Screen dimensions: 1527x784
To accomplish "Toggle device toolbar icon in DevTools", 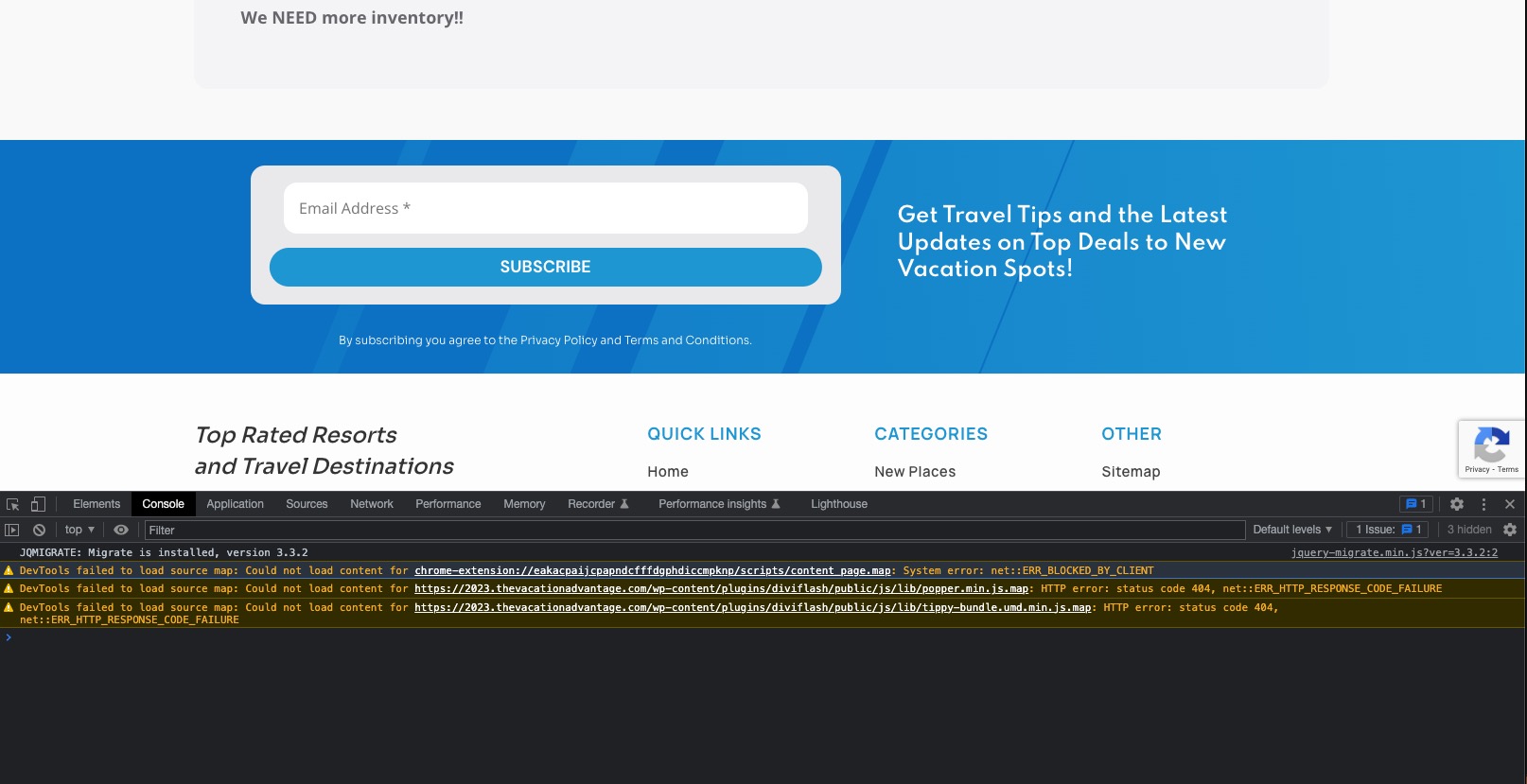I will tap(38, 504).
